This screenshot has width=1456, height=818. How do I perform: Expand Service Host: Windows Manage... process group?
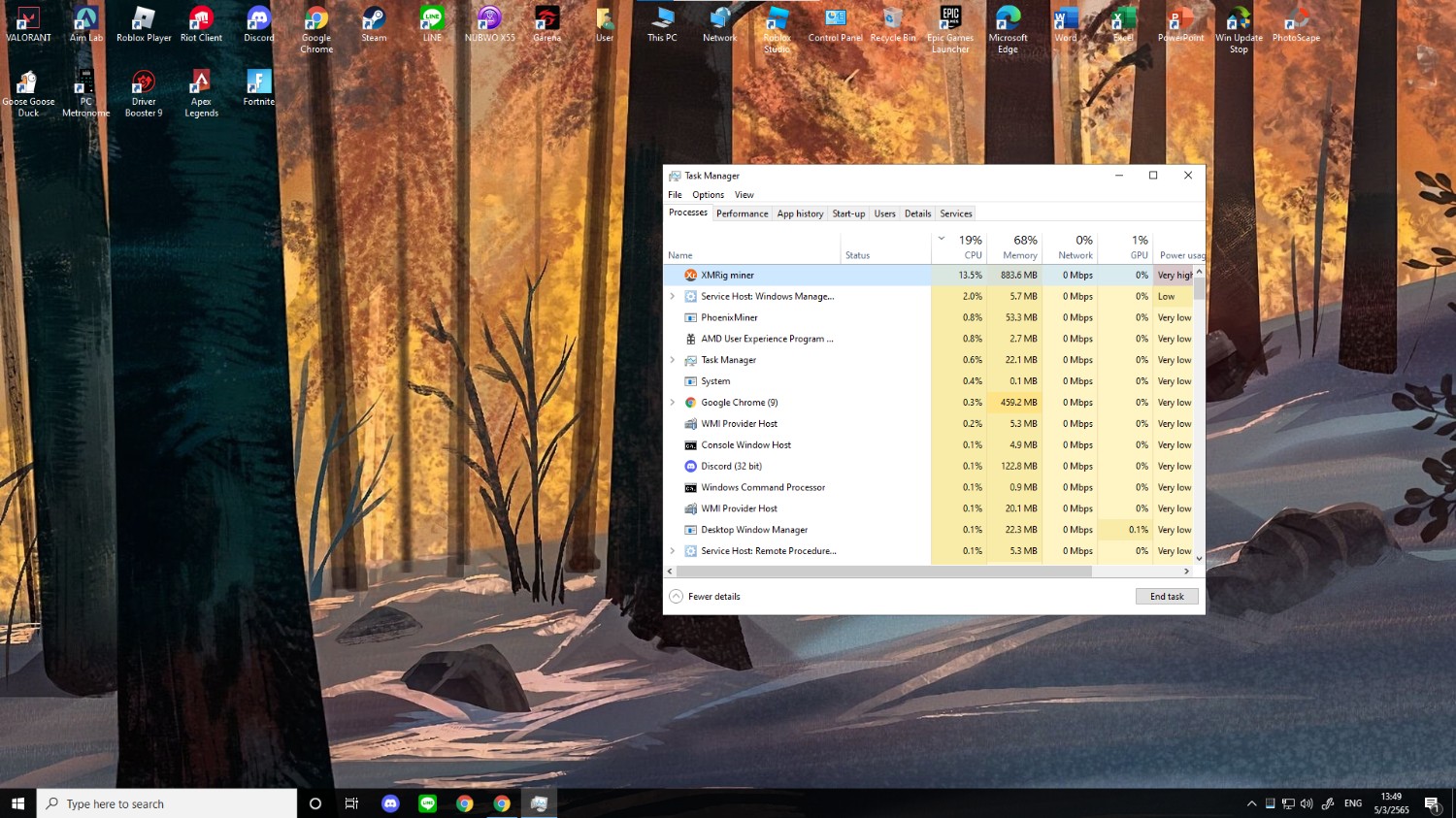[x=673, y=297]
